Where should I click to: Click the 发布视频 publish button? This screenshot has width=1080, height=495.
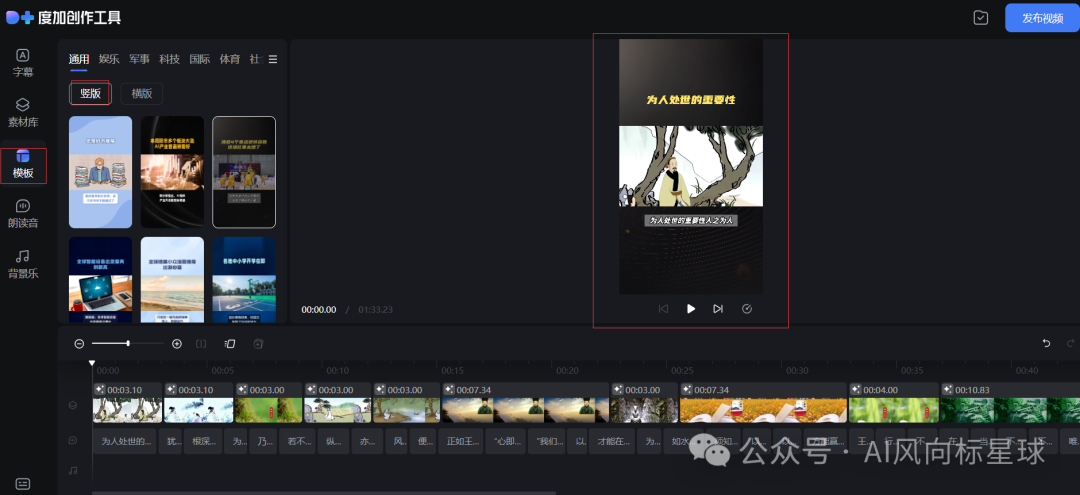pyautogui.click(x=1042, y=18)
